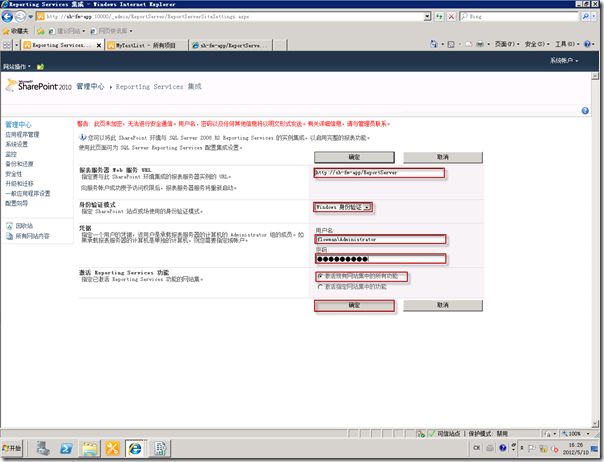Screen dimensions: 604x462
Task: Click the Feeds icon in the command bar
Action: click(x=451, y=44)
